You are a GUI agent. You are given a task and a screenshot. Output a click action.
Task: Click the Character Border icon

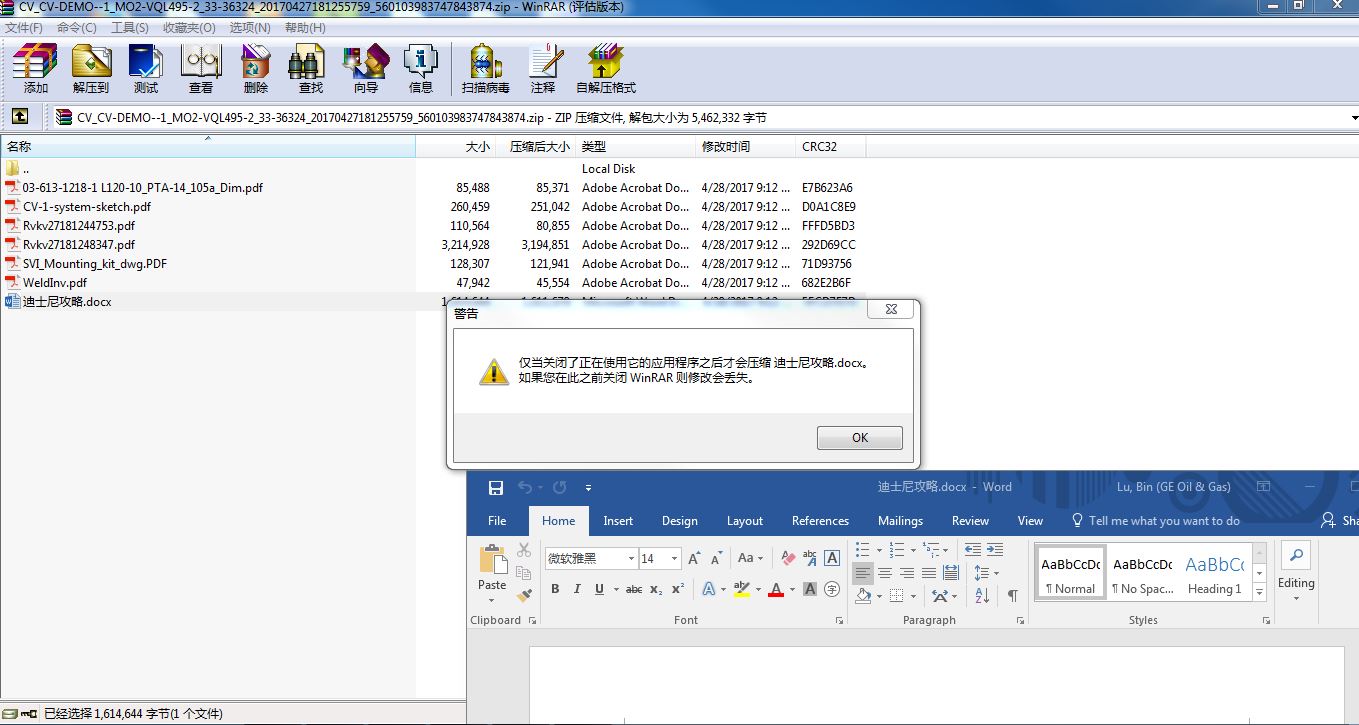(832, 558)
